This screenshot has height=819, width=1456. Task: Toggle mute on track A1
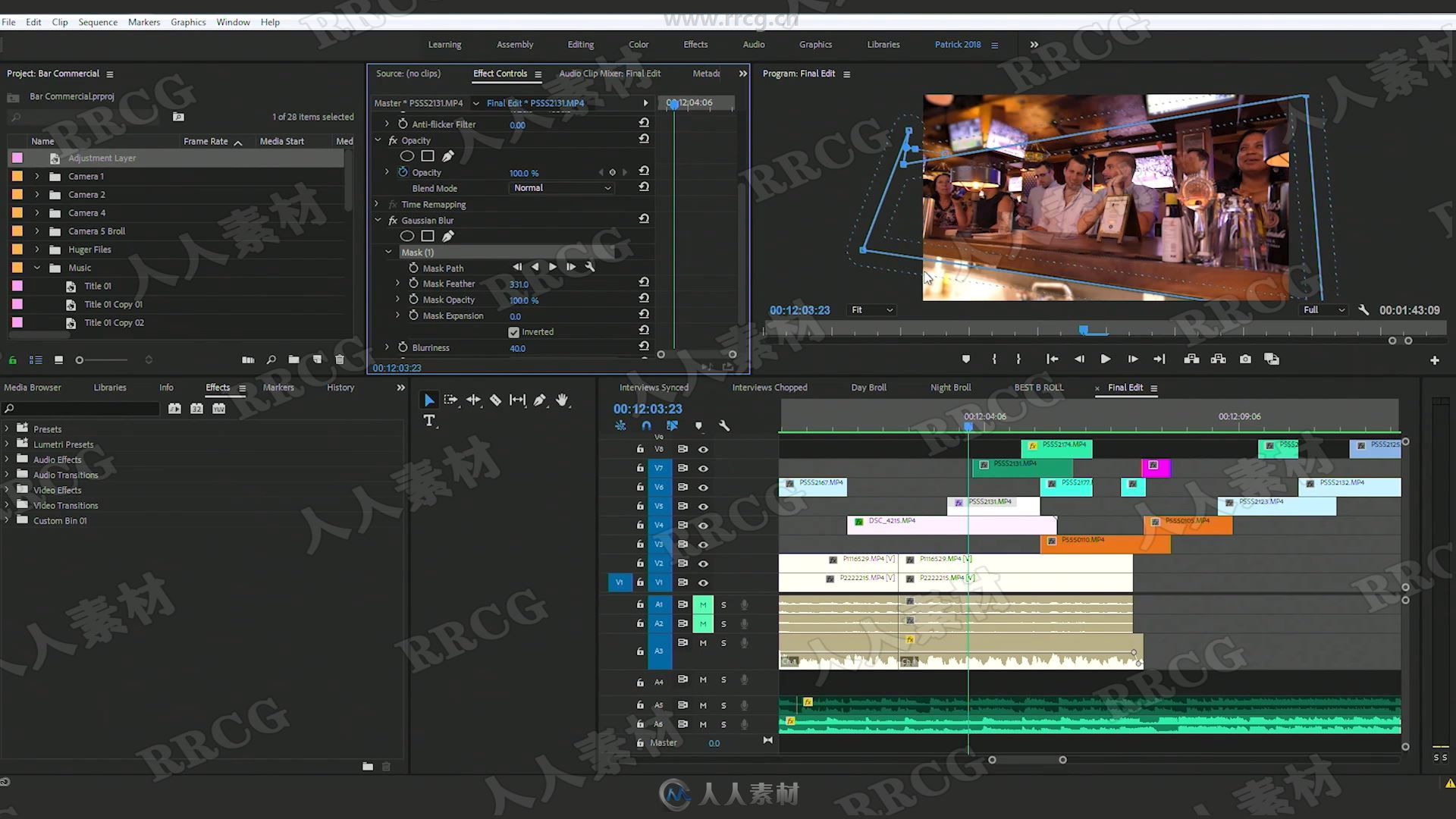[703, 605]
